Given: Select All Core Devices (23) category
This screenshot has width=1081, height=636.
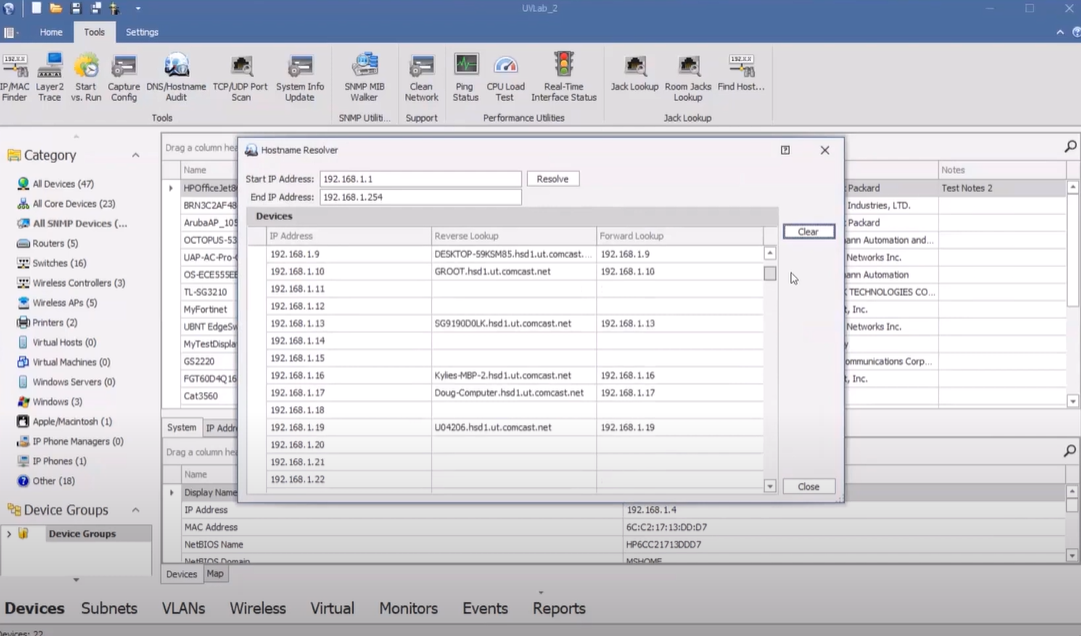Looking at the screenshot, I should pos(74,204).
